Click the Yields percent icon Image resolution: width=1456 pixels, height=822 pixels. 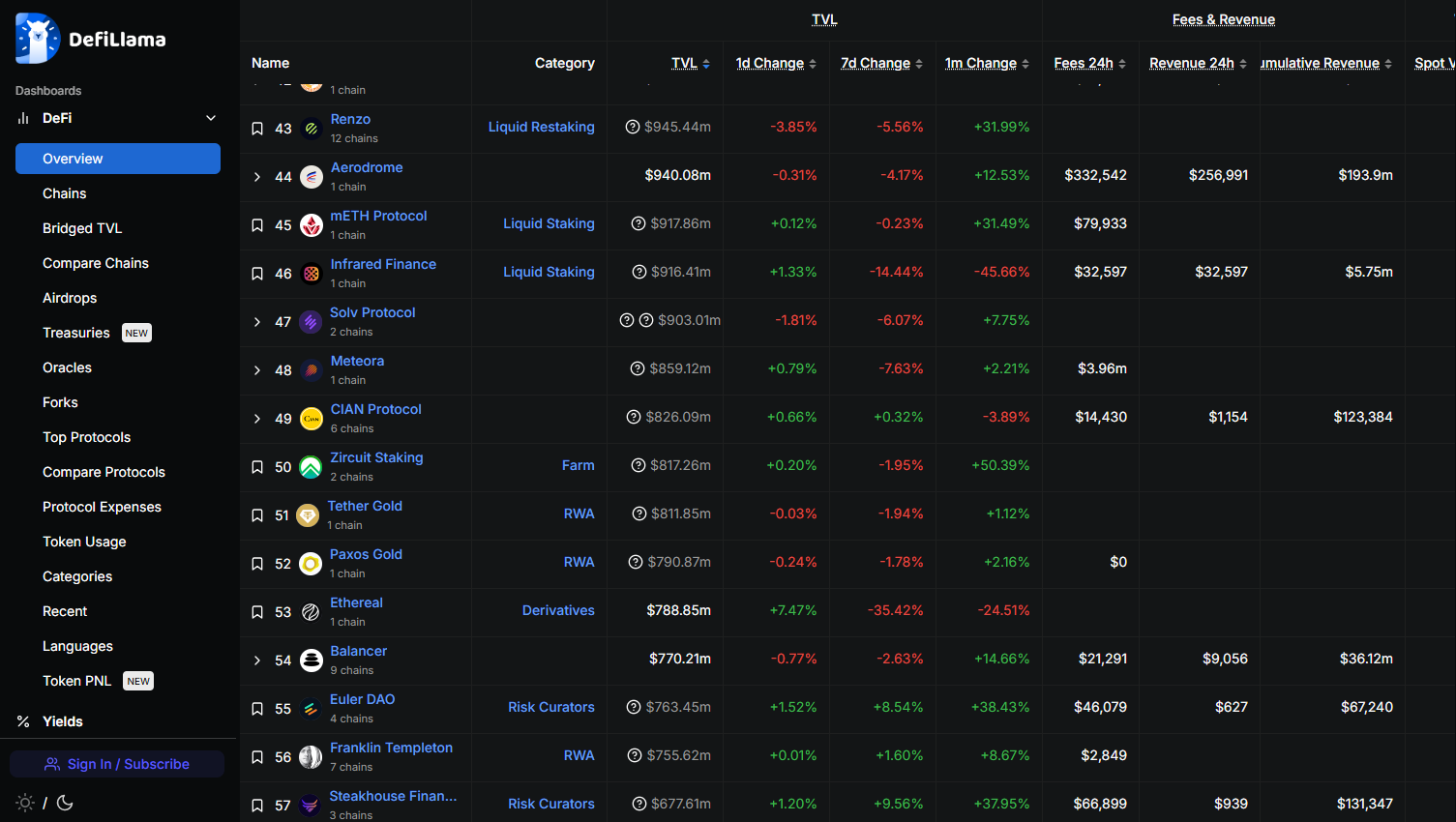coord(23,721)
